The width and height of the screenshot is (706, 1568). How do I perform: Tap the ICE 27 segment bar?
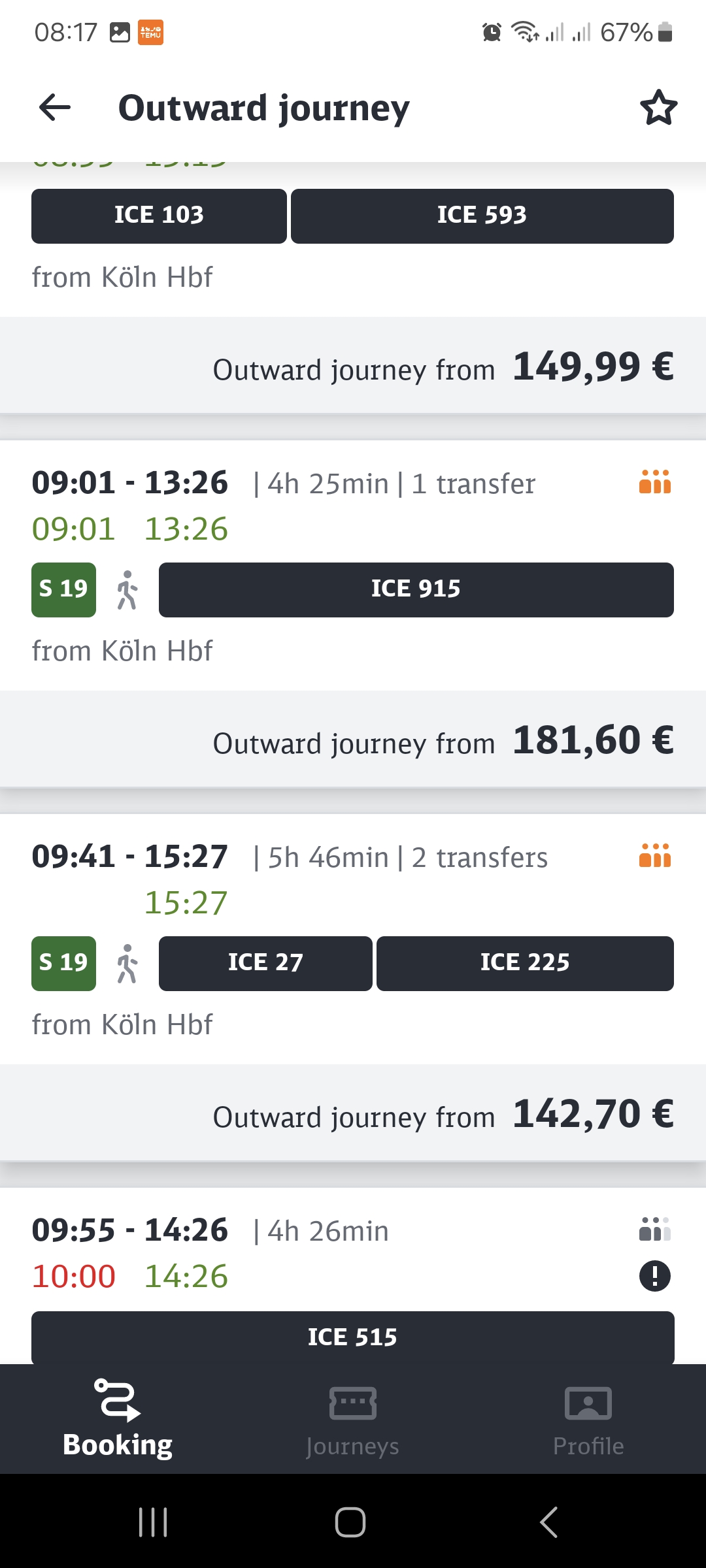265,964
